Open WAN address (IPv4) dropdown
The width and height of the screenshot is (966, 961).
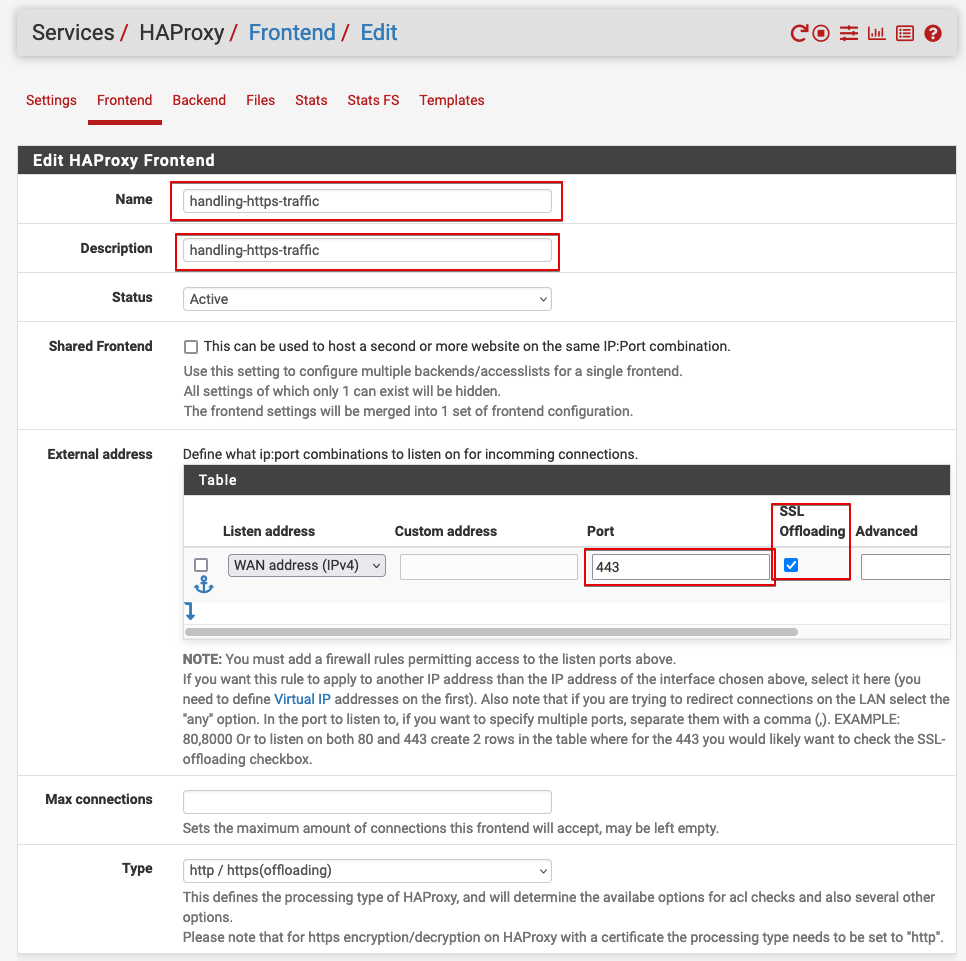[307, 566]
